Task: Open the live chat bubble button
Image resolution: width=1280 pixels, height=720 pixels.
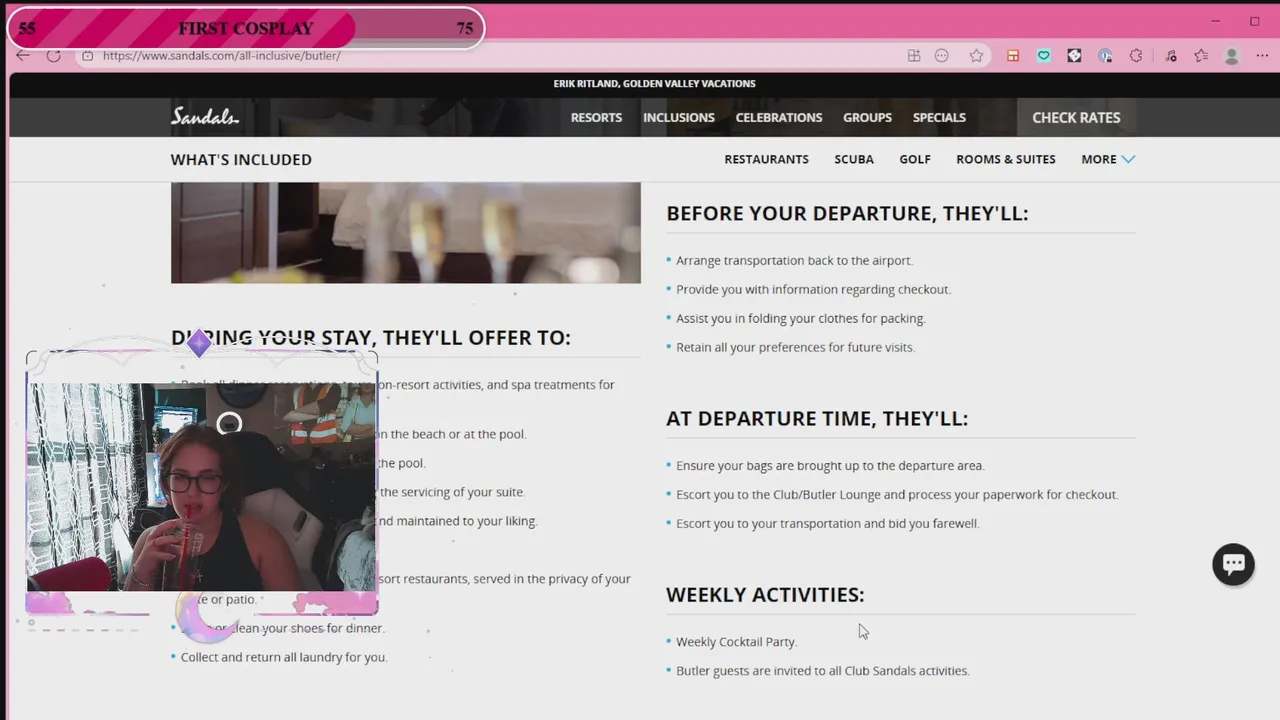Action: point(1233,564)
